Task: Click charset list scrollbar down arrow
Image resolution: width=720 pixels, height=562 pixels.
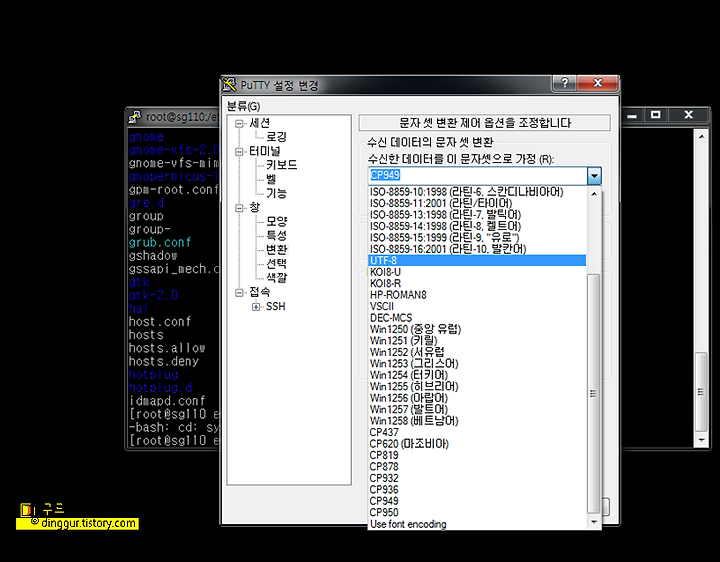Action: (594, 522)
